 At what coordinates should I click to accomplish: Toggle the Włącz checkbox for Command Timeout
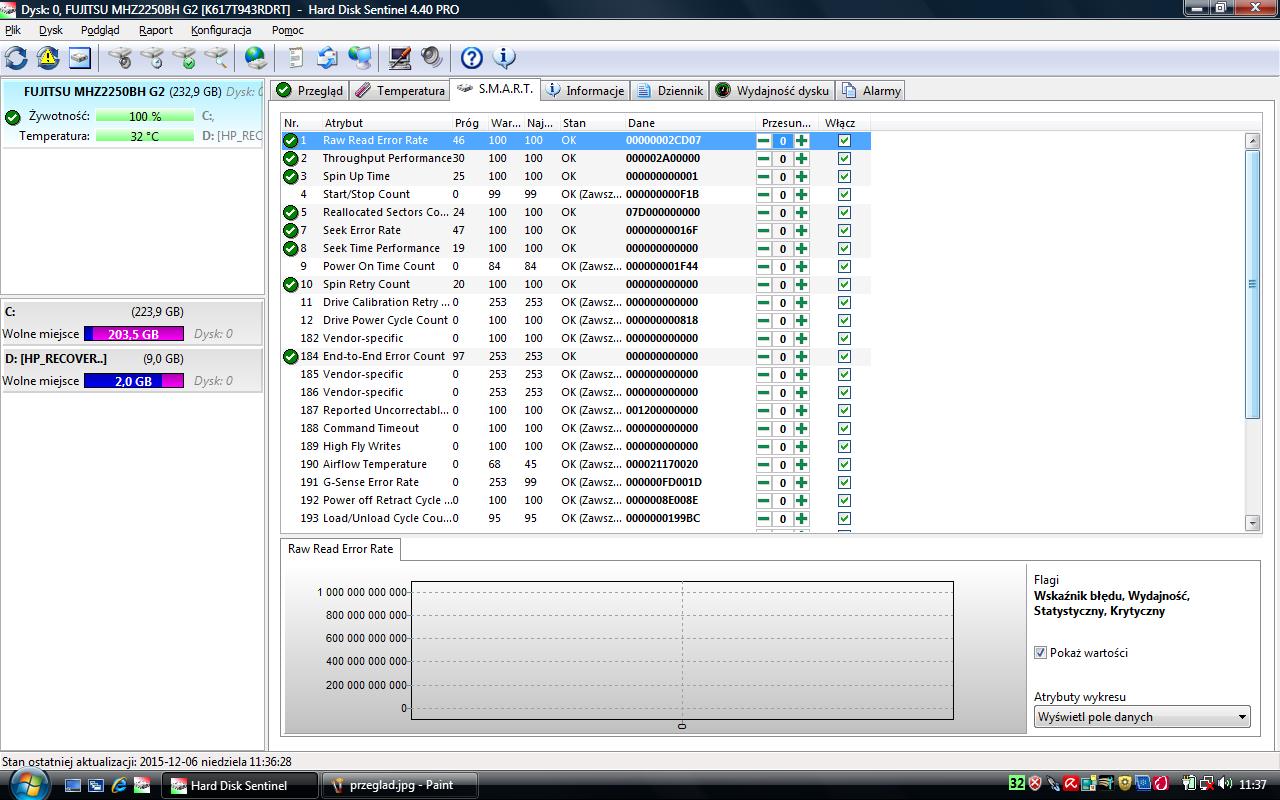[x=844, y=429]
